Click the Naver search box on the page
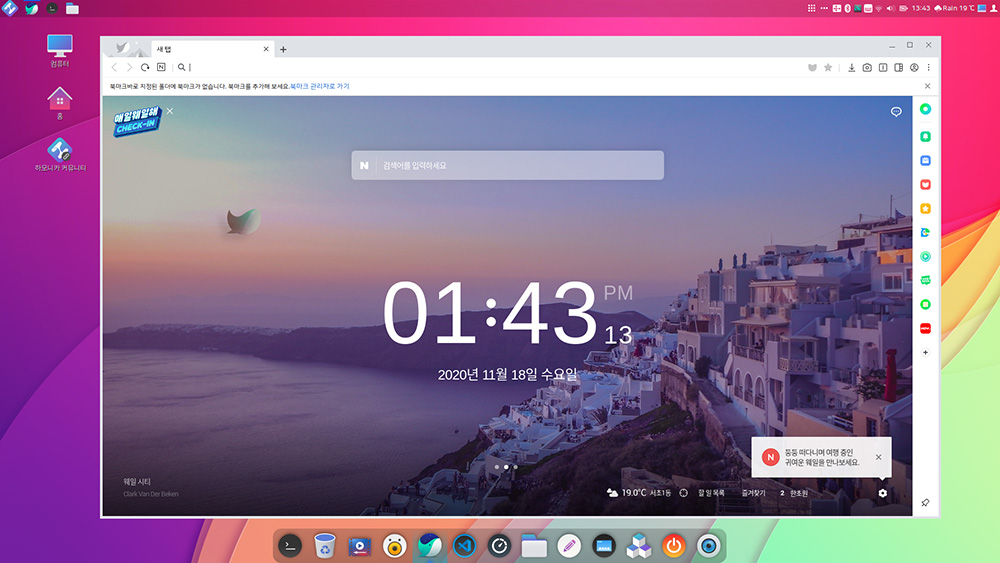The width and height of the screenshot is (1000, 563). [508, 165]
